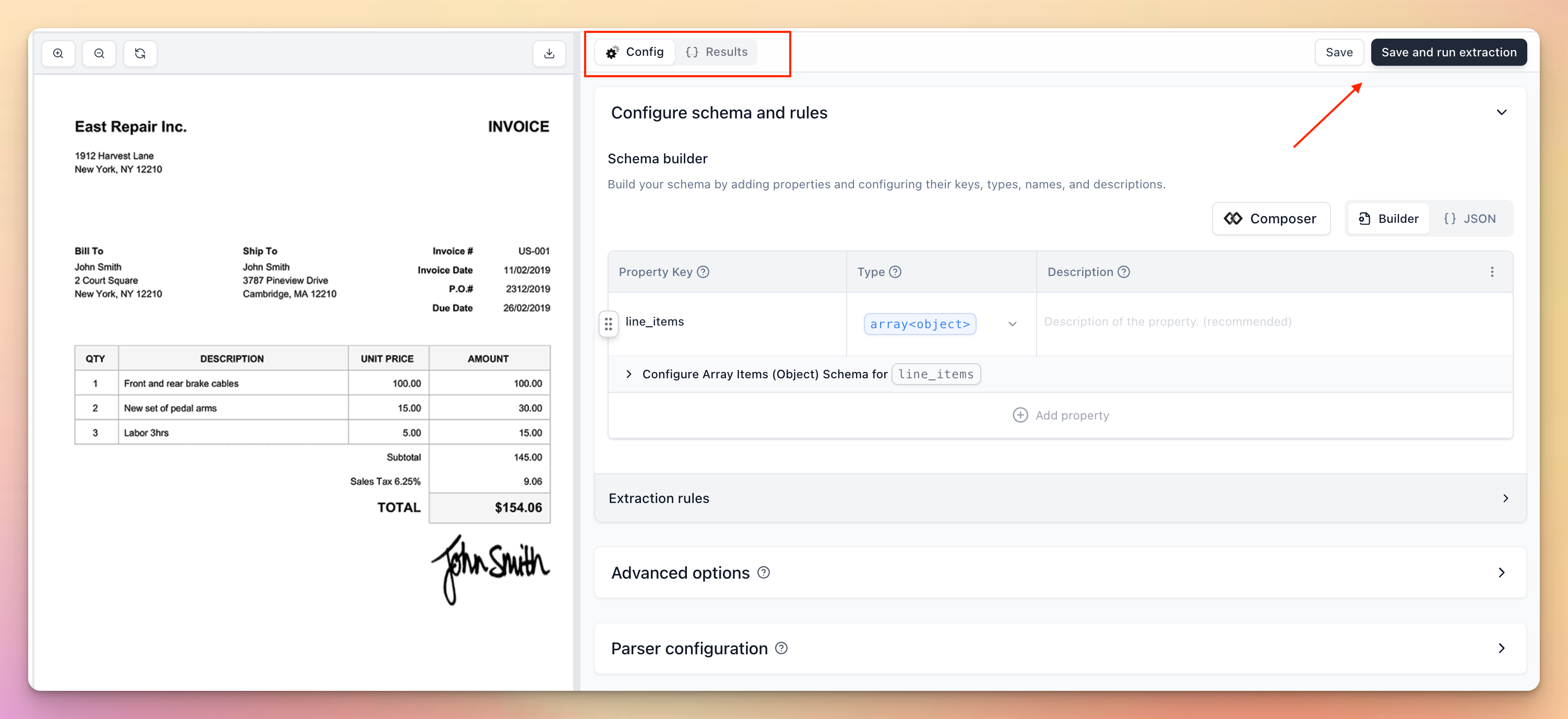Switch schema view to JSON

pyautogui.click(x=1469, y=219)
